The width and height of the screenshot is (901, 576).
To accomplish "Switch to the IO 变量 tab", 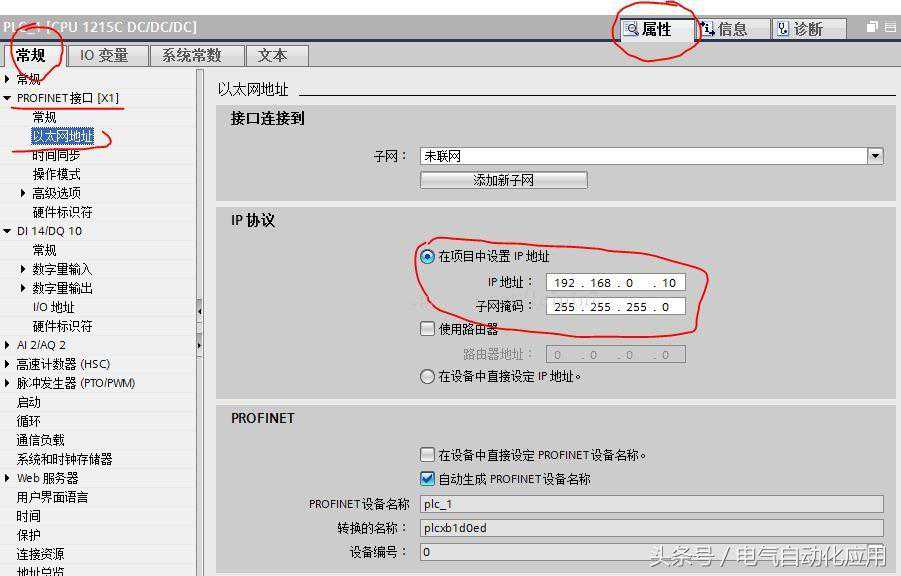I will pos(106,55).
